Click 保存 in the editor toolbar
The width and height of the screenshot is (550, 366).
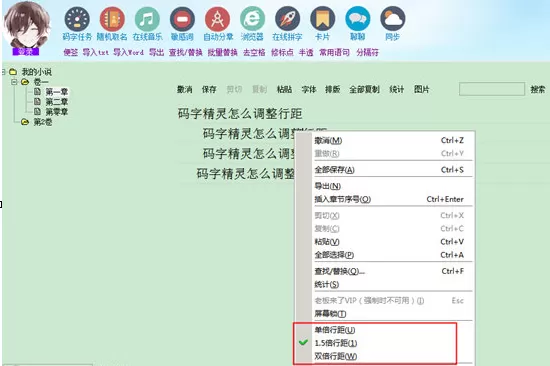209,89
